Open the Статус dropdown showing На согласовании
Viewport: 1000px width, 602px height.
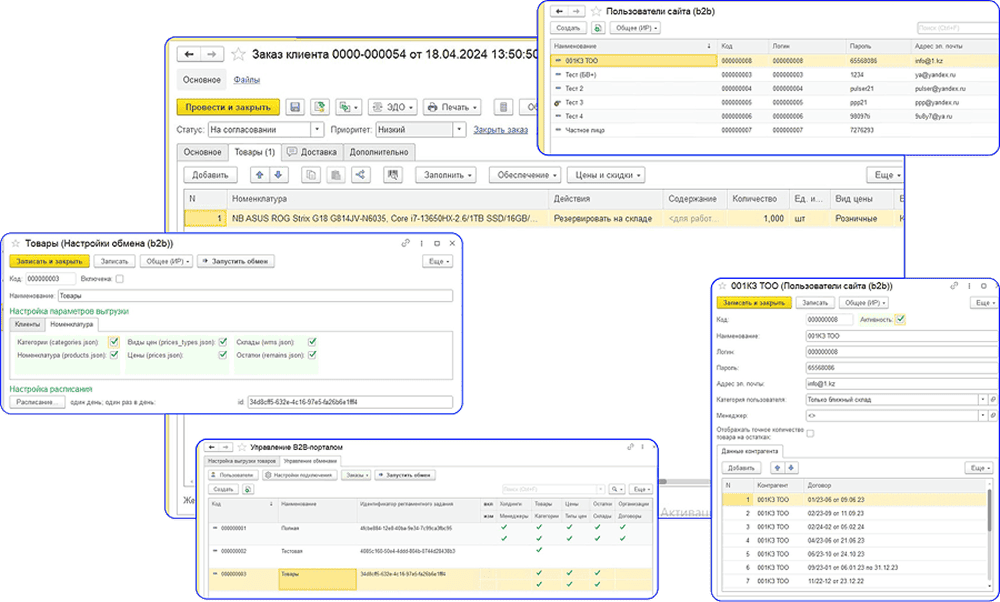coord(318,129)
